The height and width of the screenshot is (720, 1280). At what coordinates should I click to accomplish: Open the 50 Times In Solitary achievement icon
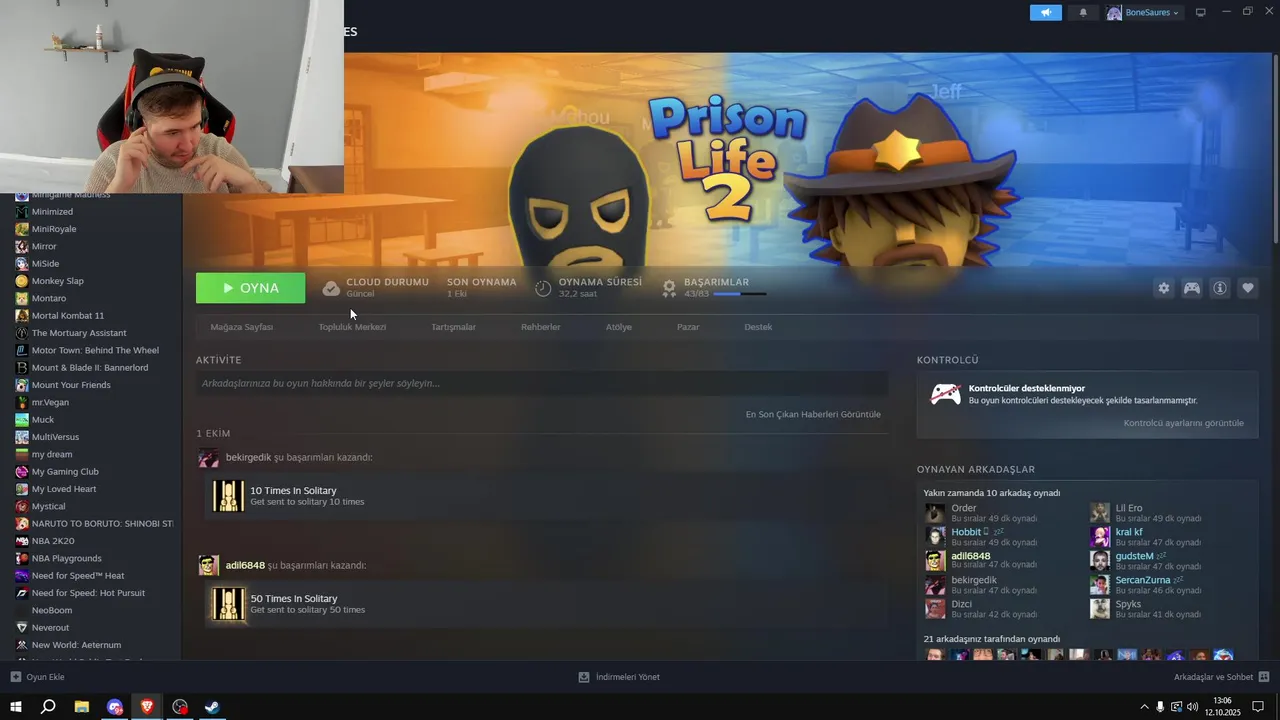coord(228,604)
